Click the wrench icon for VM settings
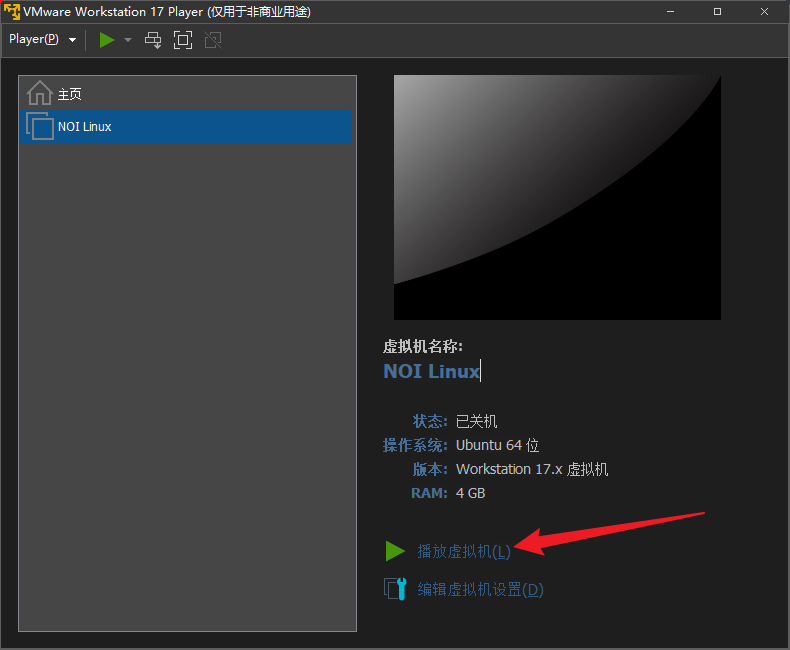Screen dimensions: 790x650 point(396,589)
